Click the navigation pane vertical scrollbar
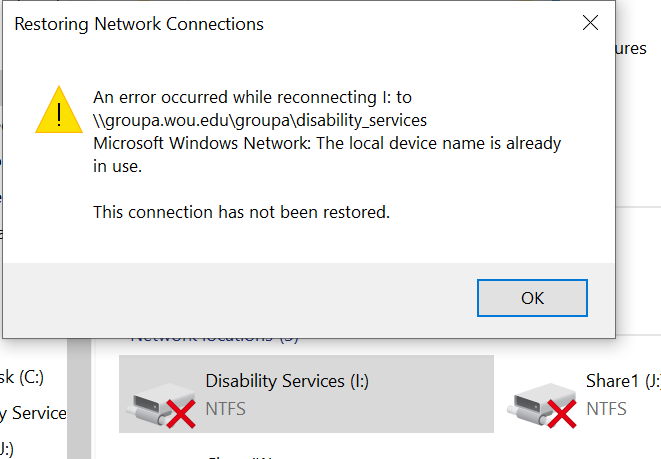Viewport: 661px width, 459px height. (79, 398)
